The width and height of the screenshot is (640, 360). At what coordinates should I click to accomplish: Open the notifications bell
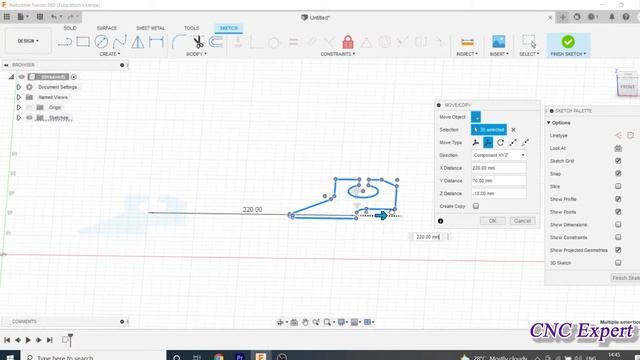(x=611, y=17)
